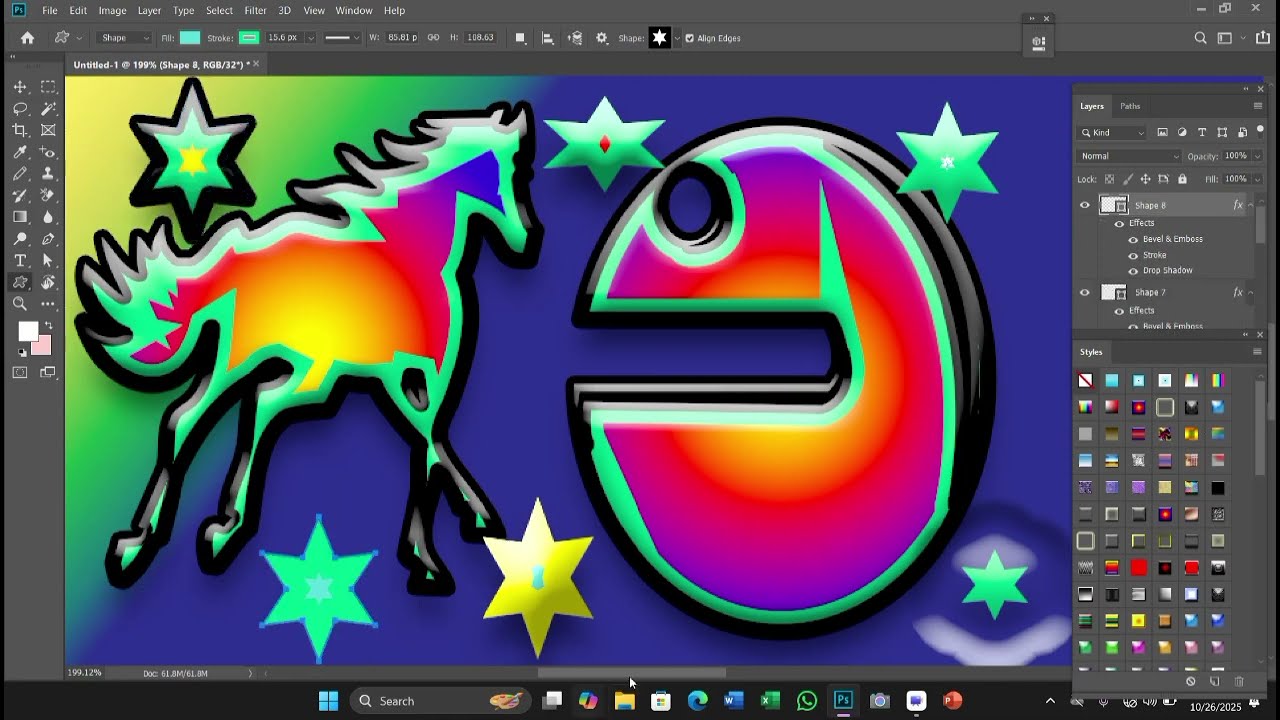Open File Explorer from the taskbar
The width and height of the screenshot is (1280, 720).
tap(625, 701)
